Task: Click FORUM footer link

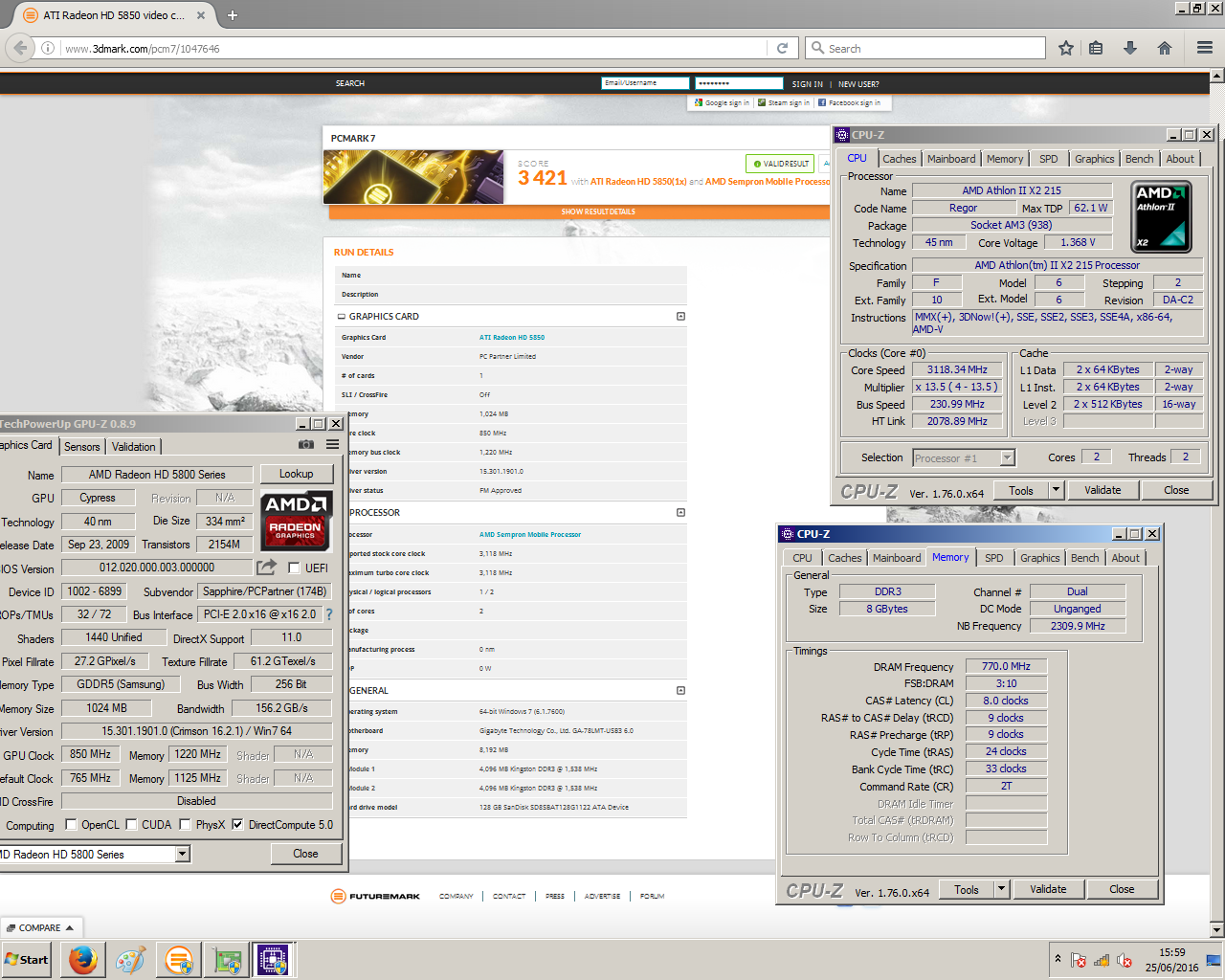Action: click(x=652, y=896)
